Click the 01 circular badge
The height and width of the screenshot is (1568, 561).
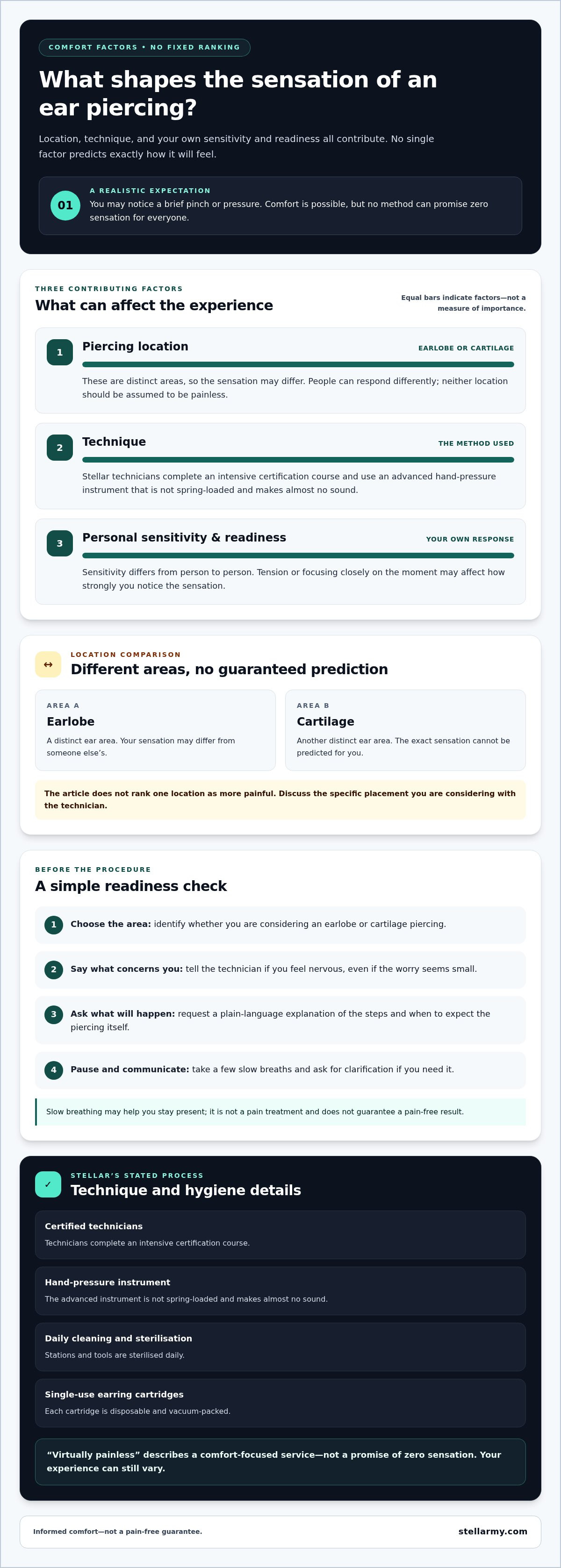65,206
